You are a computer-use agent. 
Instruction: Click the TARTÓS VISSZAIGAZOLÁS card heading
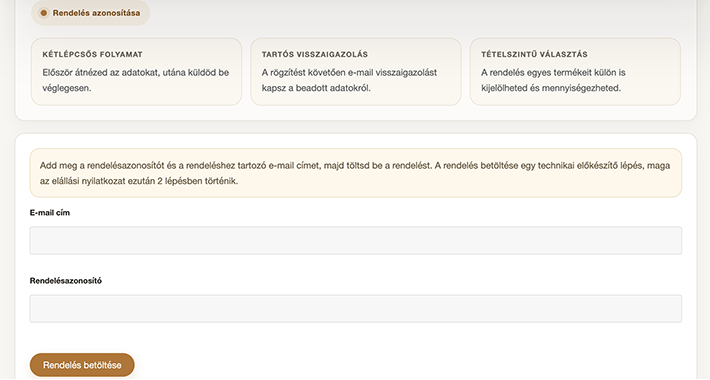click(x=315, y=54)
